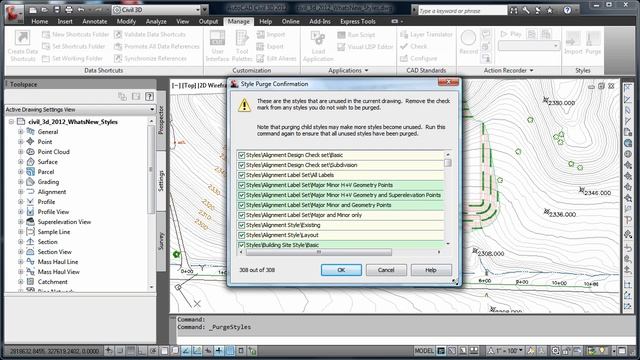Uncheck Major and Minor only label set
The image size is (640, 360).
(x=242, y=215)
